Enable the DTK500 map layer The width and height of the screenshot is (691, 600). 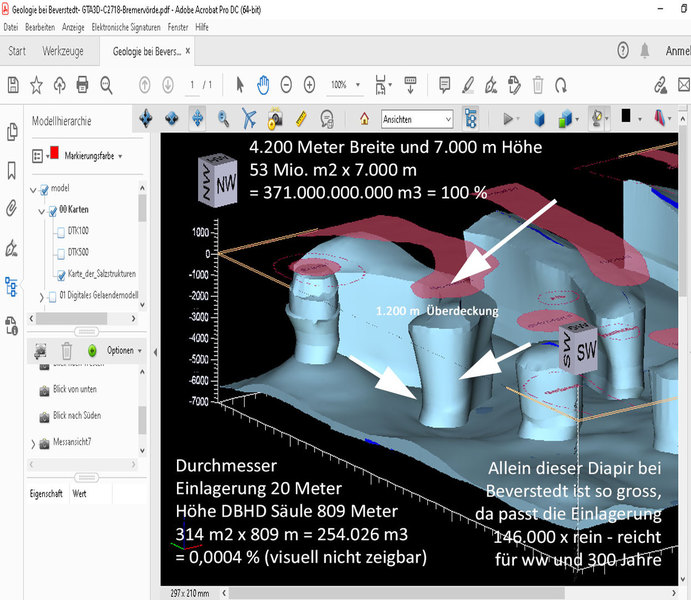point(59,253)
